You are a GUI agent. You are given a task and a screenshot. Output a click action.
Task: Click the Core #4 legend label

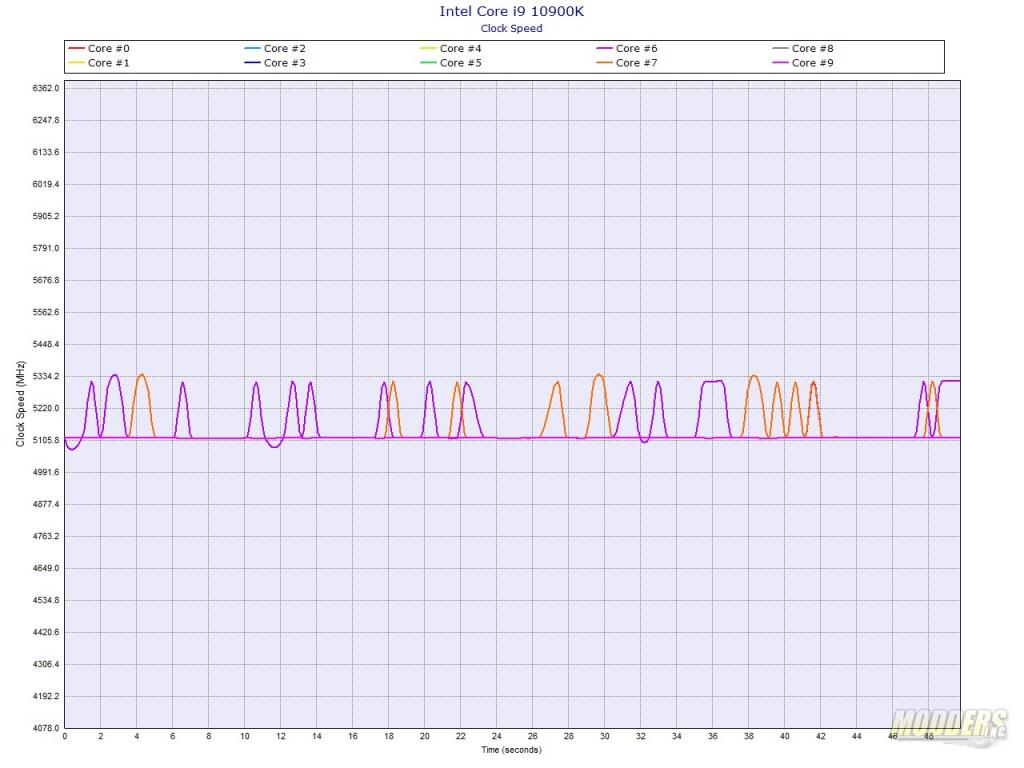click(460, 48)
